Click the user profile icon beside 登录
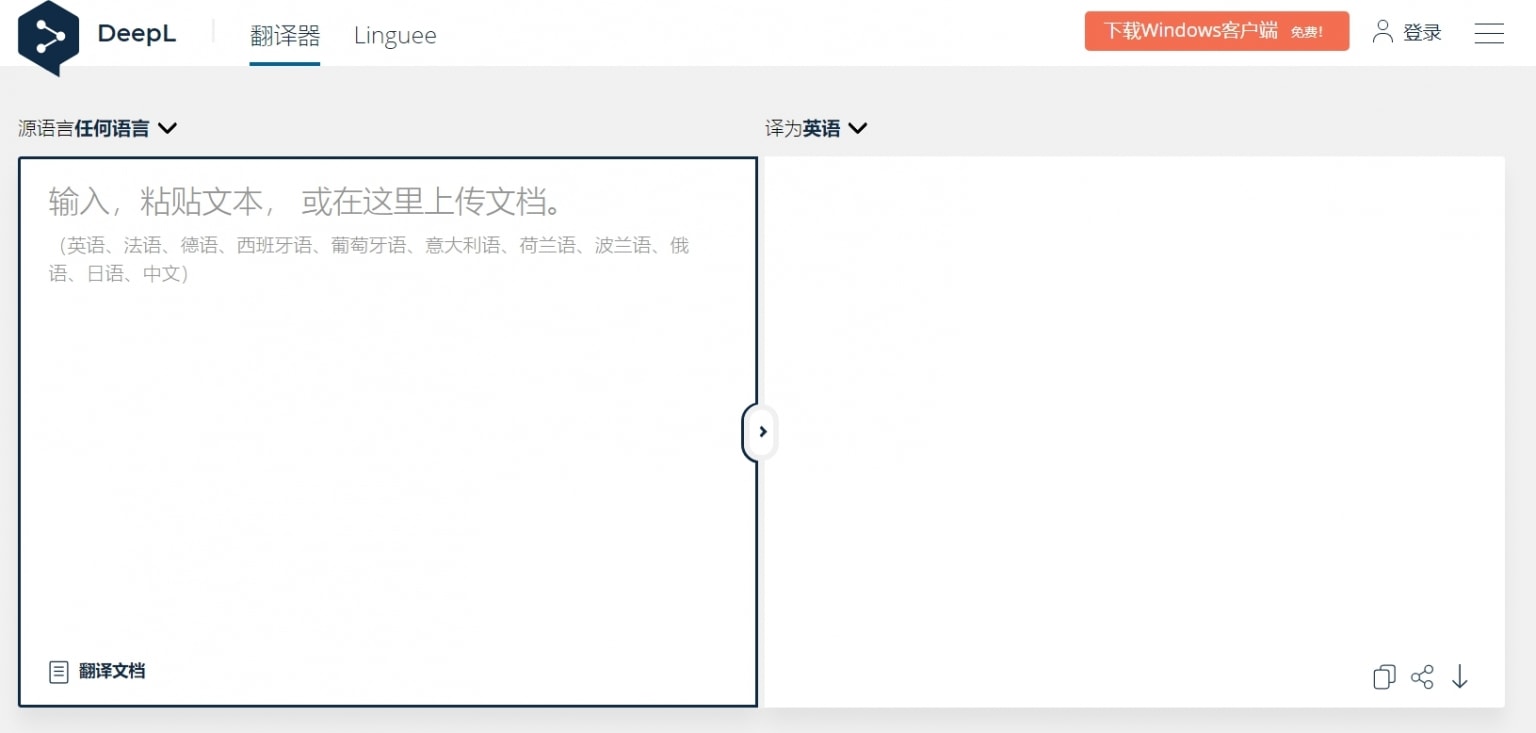The width and height of the screenshot is (1536, 733). click(x=1382, y=32)
